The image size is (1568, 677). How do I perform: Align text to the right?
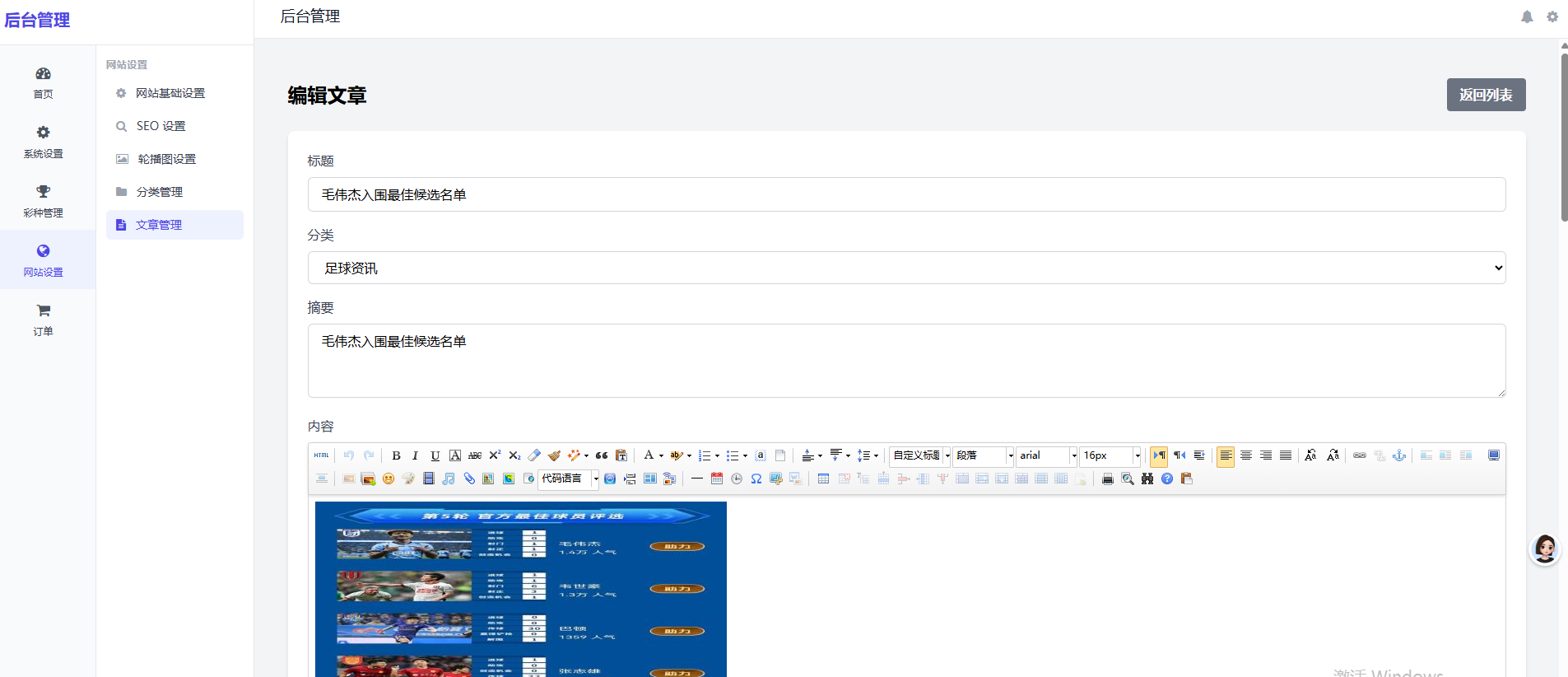(x=1266, y=455)
